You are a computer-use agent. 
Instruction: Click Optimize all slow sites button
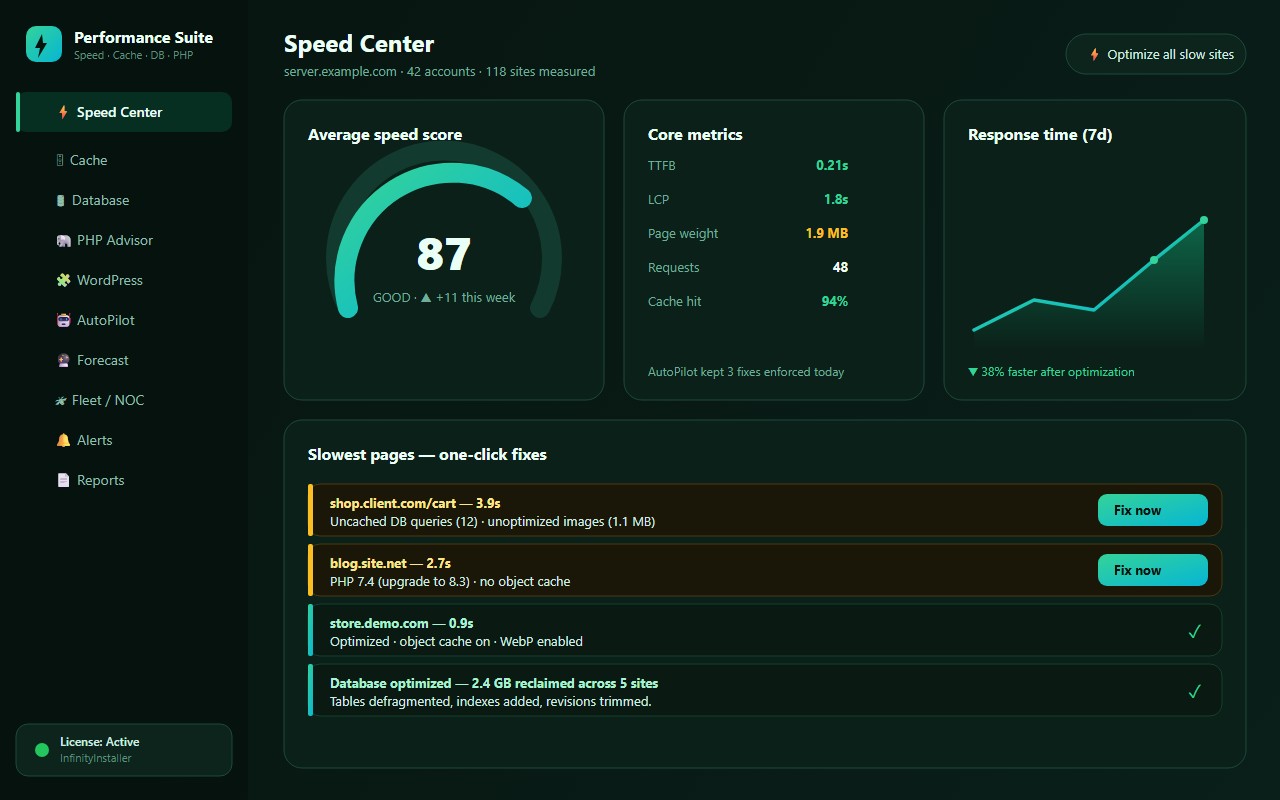coord(1156,54)
